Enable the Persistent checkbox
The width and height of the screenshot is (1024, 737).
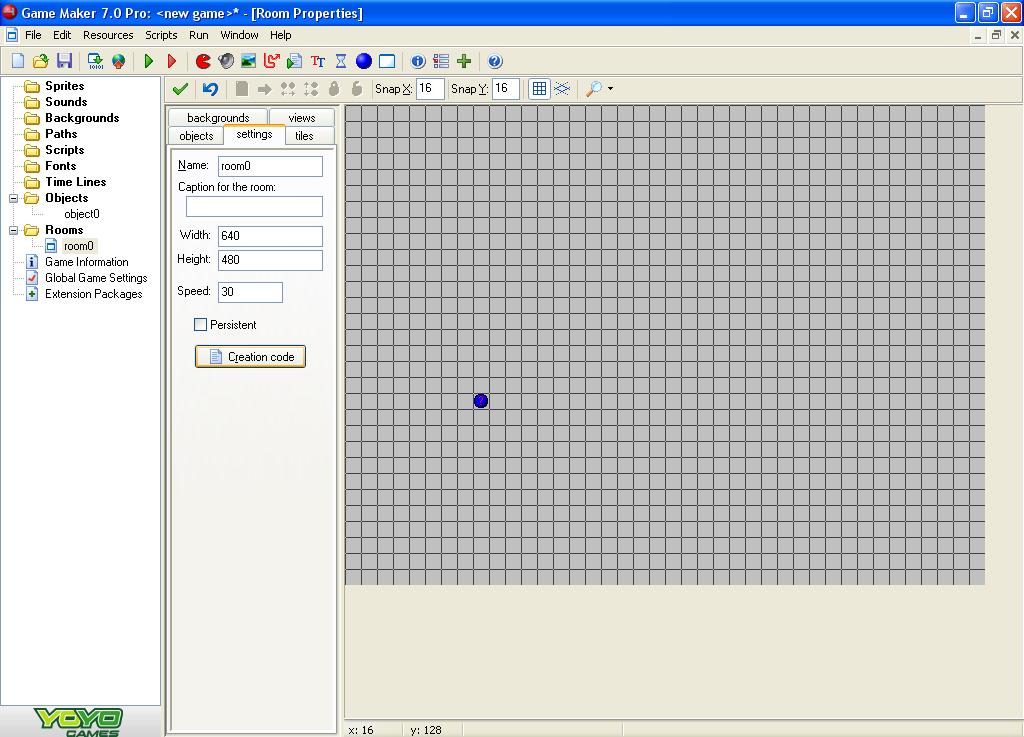tap(201, 325)
